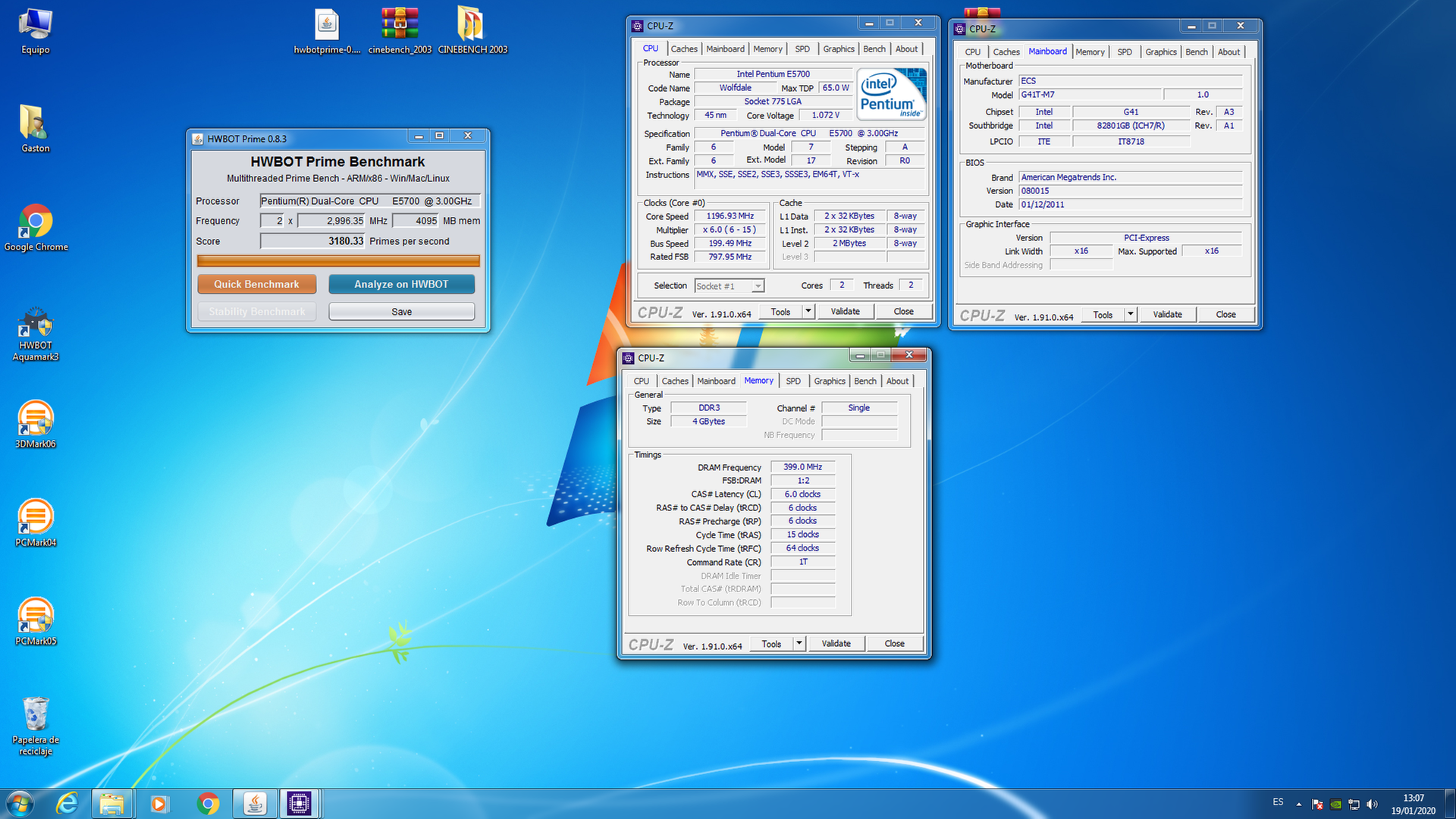
Task: Open Windows Media Player taskbar icon
Action: (x=158, y=804)
